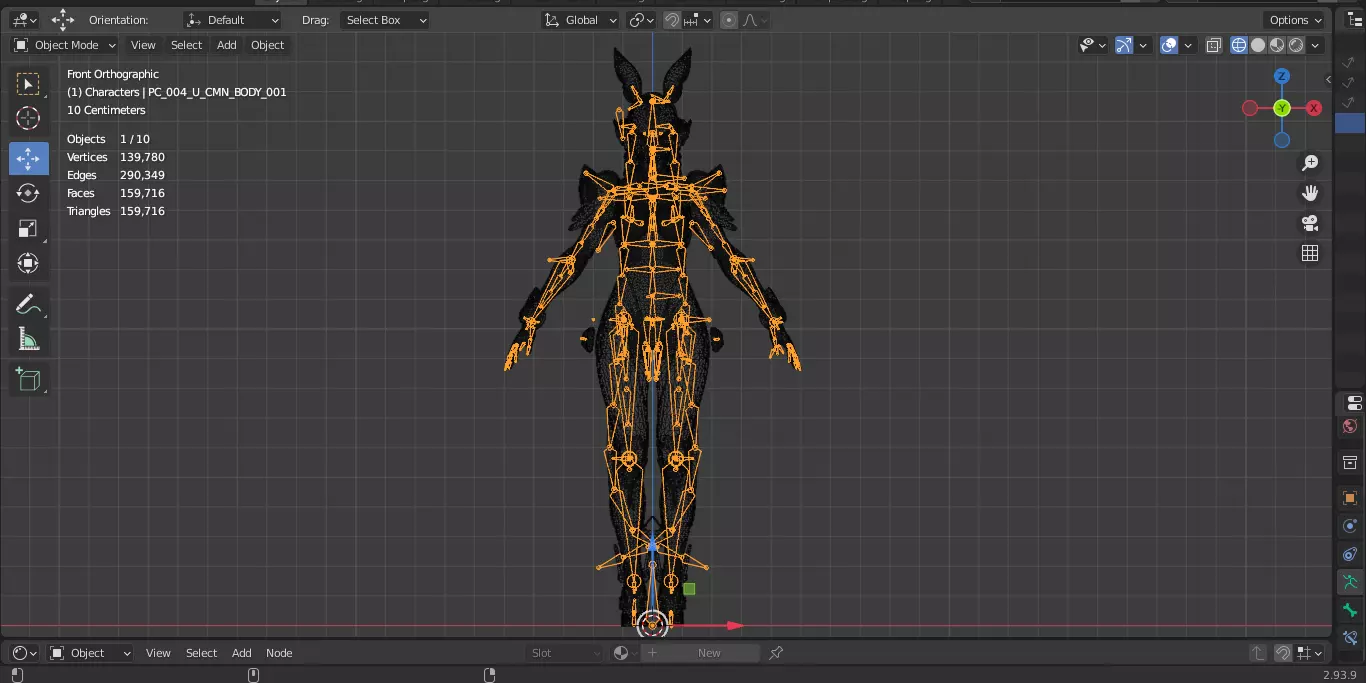Pick the Rotate tool
This screenshot has height=683, width=1366.
(x=28, y=193)
